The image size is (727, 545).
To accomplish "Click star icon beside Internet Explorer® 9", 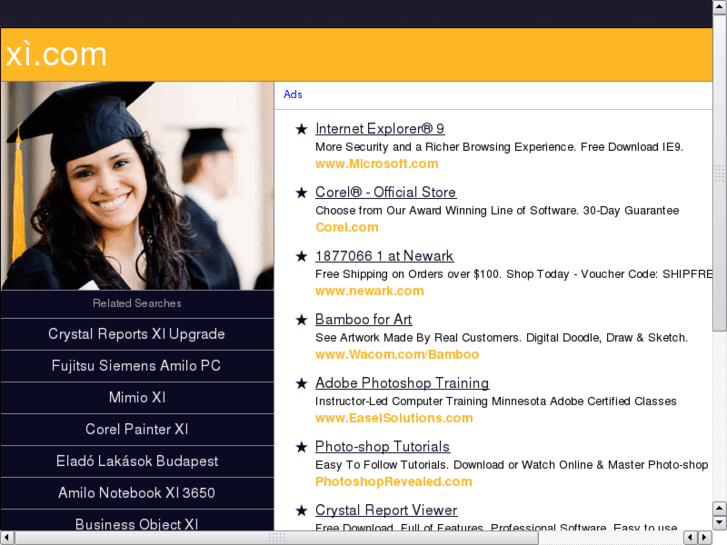I will (301, 129).
